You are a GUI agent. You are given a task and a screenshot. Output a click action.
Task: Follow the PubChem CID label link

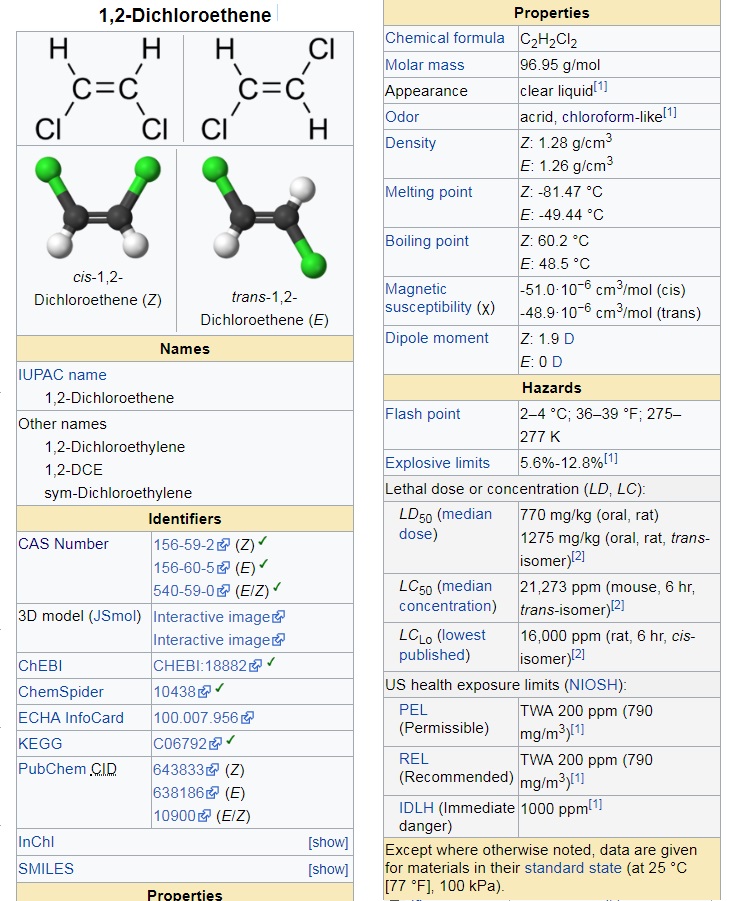(67, 769)
